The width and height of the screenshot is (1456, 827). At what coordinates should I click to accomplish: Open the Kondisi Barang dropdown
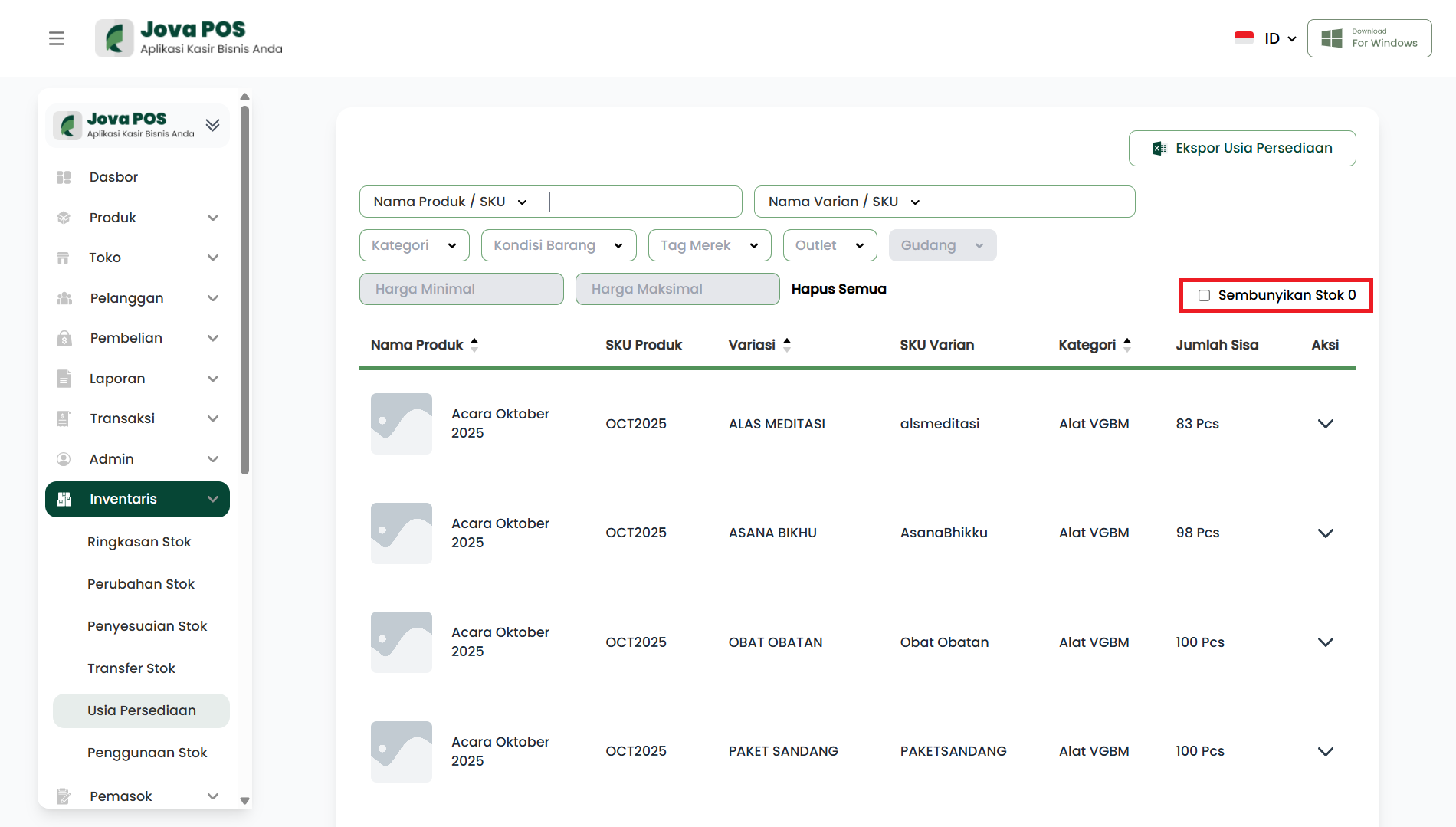coord(558,245)
